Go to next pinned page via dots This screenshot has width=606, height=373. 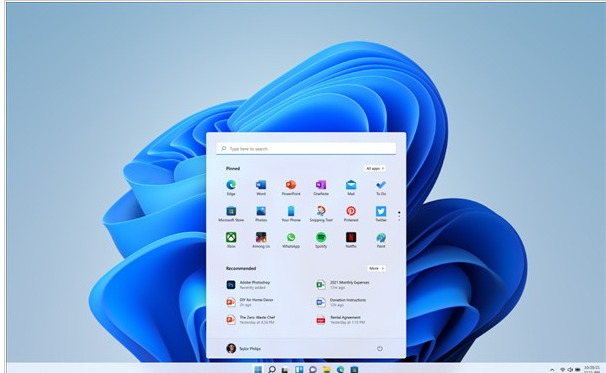399,216
